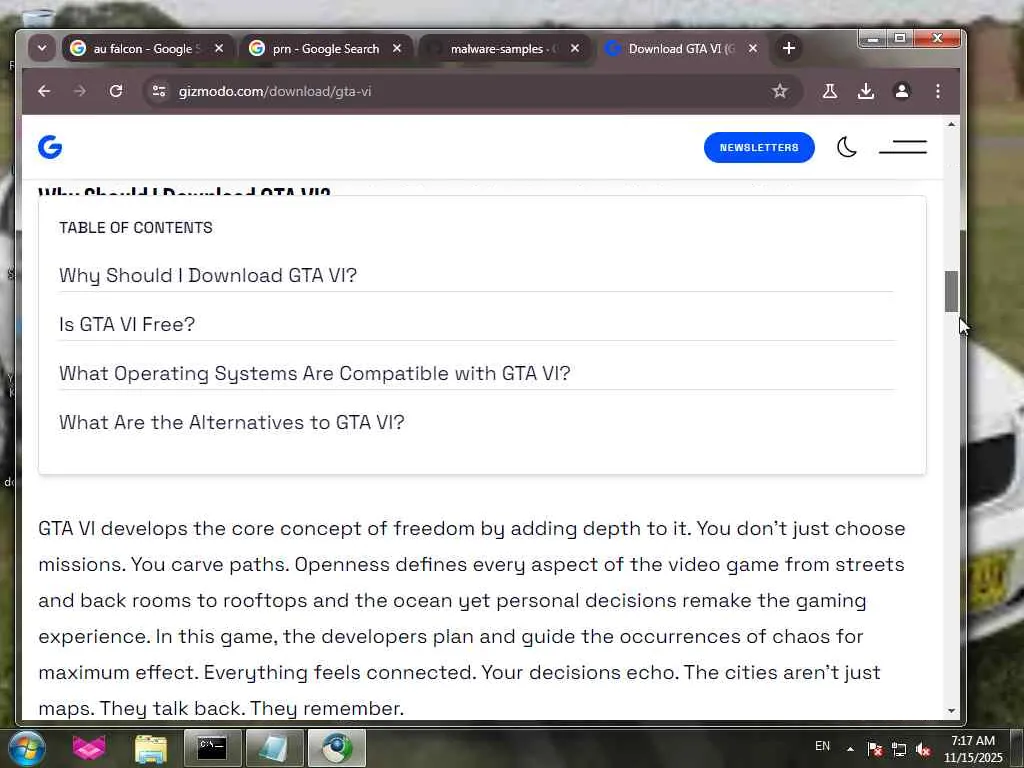Open the network status tray icon
Screen dimensions: 1024x768
[x=899, y=749]
